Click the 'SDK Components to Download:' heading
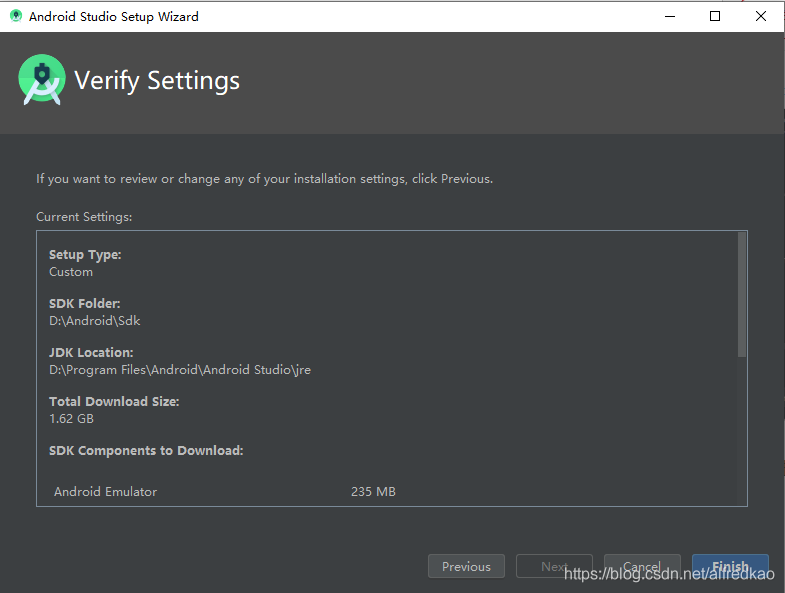785x593 pixels. click(146, 451)
